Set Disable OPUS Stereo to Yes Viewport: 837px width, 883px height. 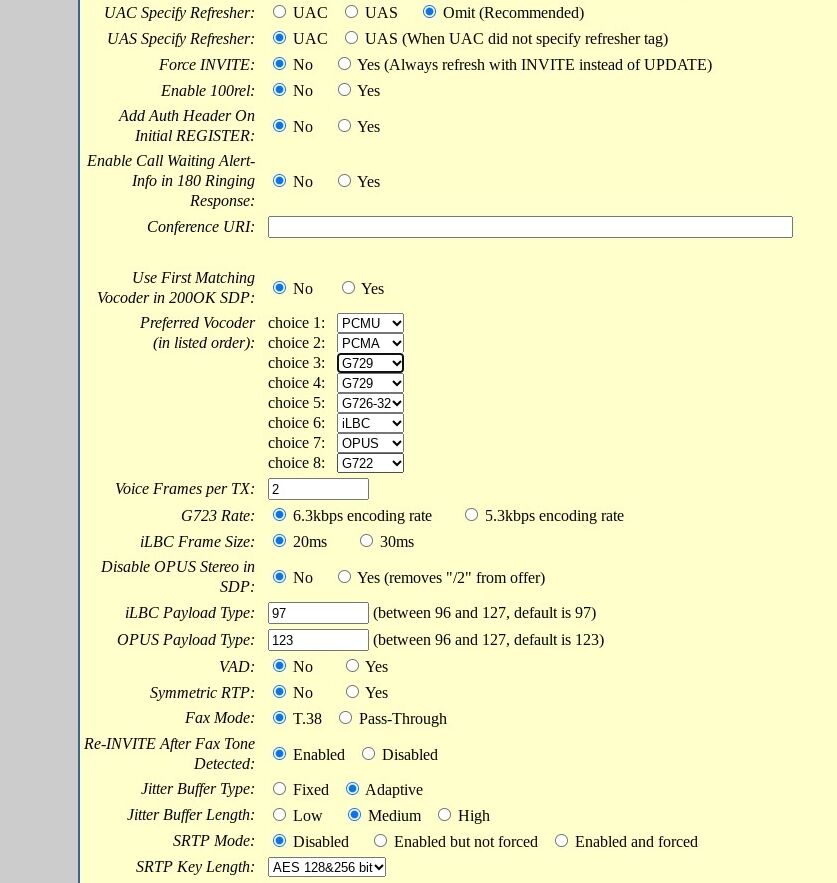344,577
